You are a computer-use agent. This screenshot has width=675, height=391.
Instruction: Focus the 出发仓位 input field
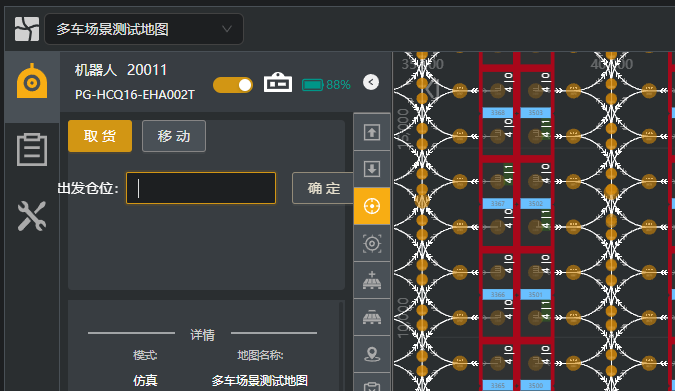[201, 188]
